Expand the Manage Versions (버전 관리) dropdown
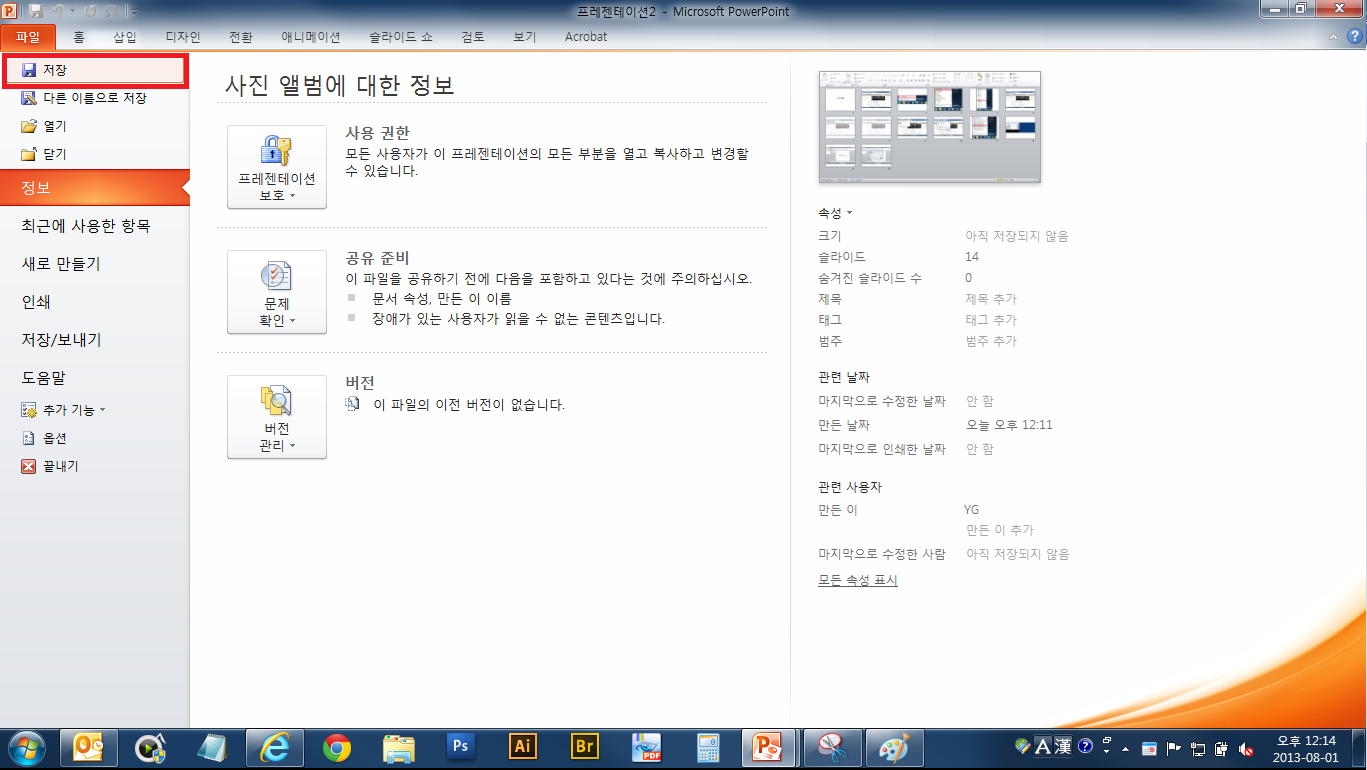1367x770 pixels. coord(277,417)
